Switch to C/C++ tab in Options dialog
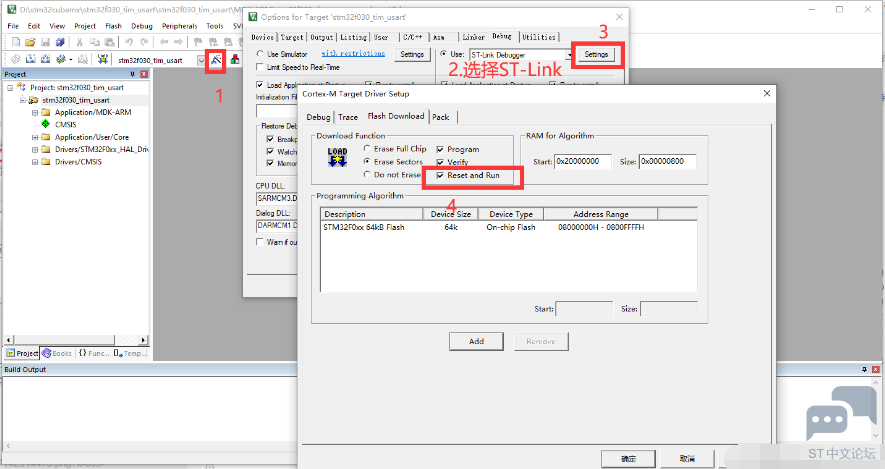 (x=413, y=37)
